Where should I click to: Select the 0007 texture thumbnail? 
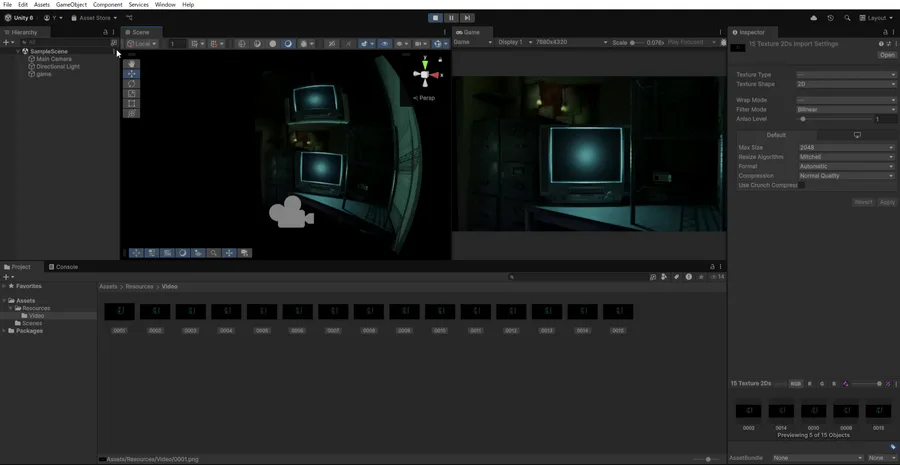(x=333, y=312)
